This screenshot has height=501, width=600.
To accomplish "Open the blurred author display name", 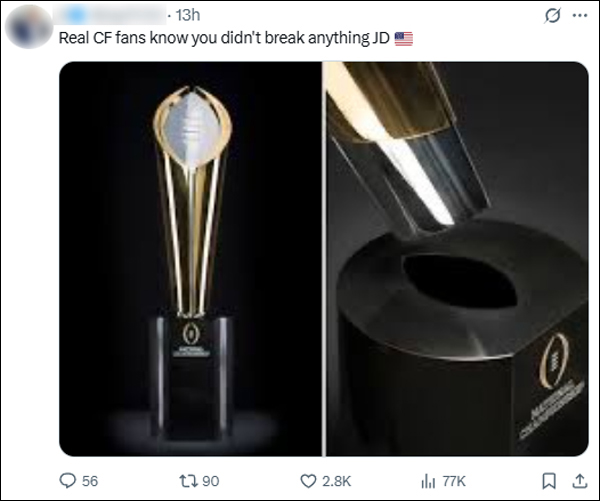I will click(112, 15).
